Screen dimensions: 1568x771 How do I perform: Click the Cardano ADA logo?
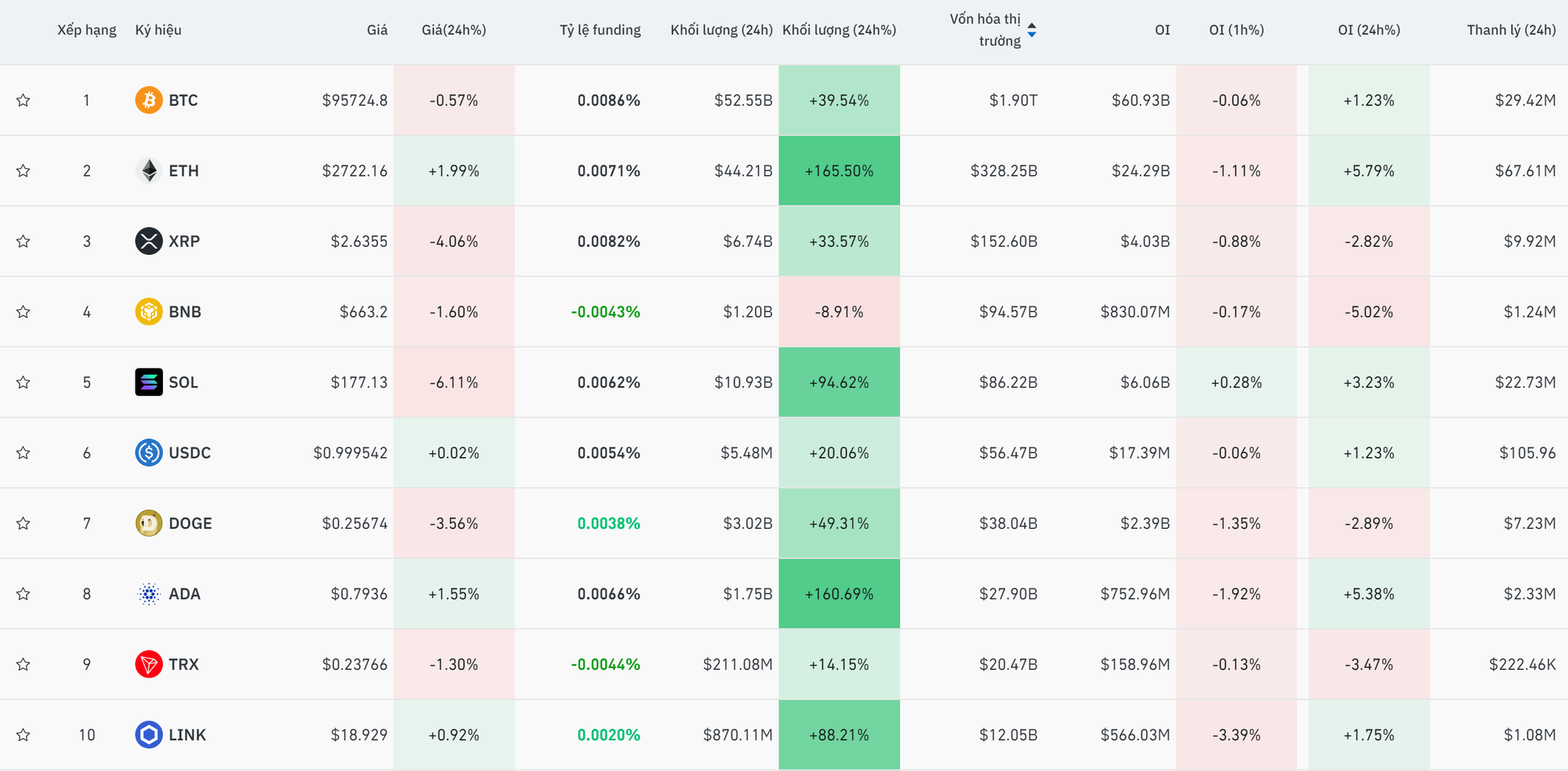148,594
